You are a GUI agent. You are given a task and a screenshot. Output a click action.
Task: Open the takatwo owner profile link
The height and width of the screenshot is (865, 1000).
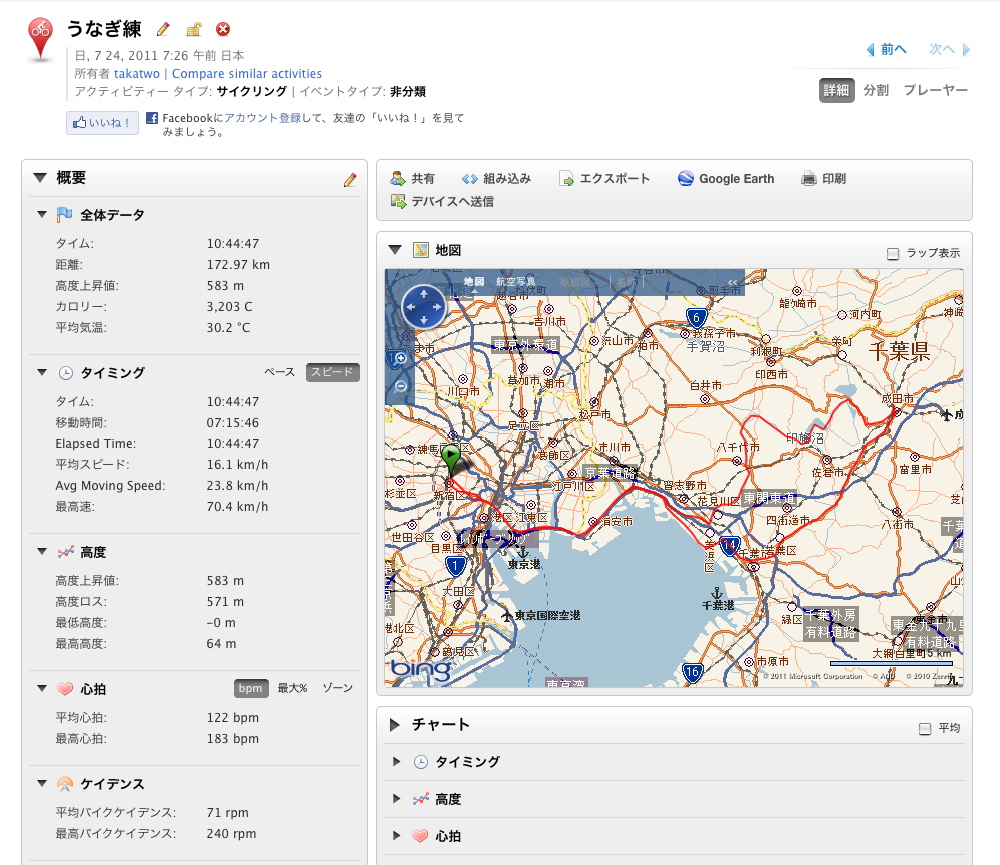pos(136,73)
